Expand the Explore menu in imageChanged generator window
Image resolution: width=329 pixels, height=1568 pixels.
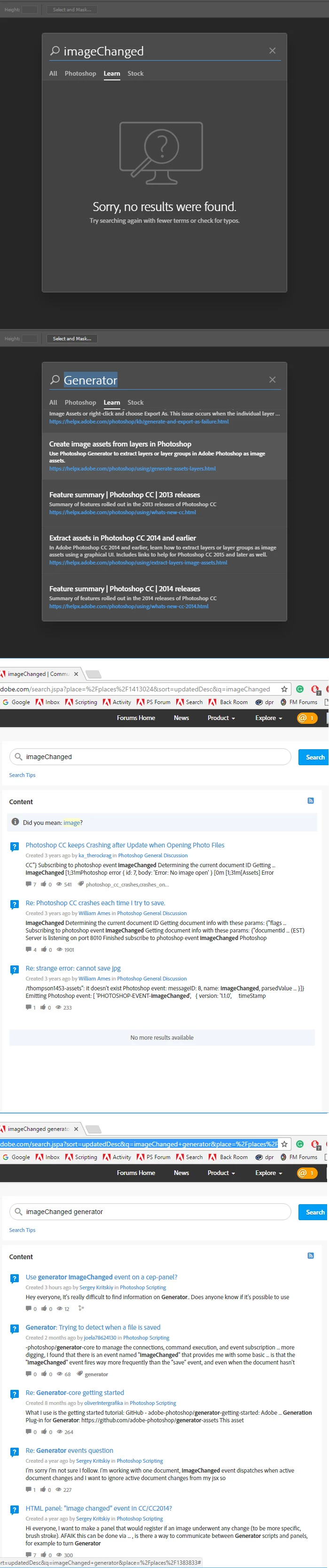(x=269, y=1173)
